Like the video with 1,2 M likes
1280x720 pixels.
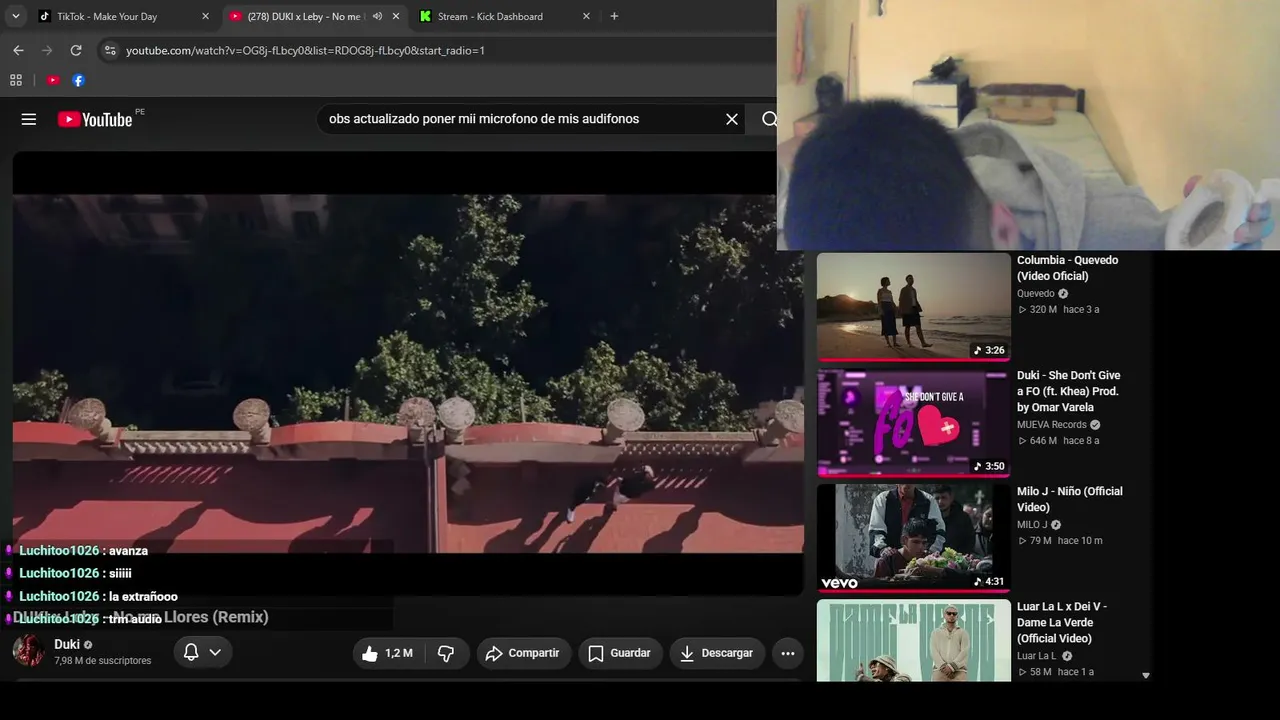coord(388,653)
